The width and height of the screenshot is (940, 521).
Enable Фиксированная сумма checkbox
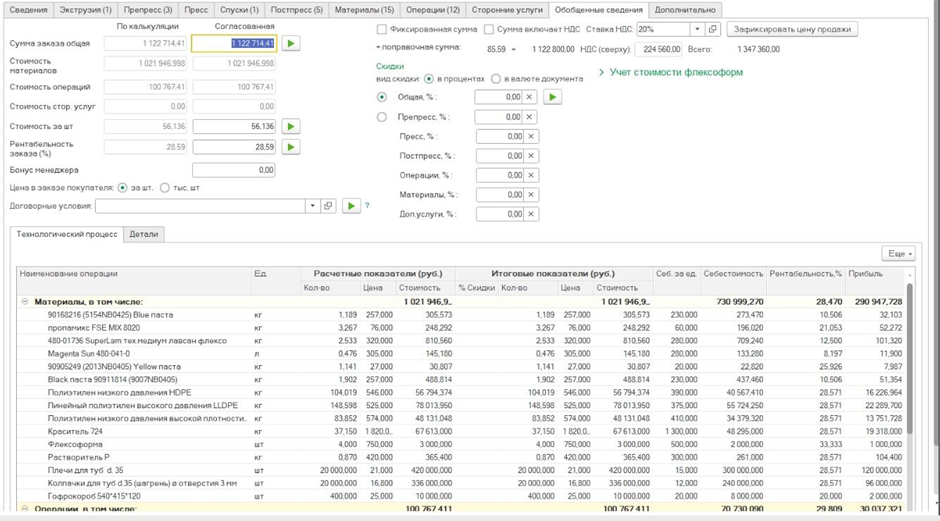click(382, 30)
